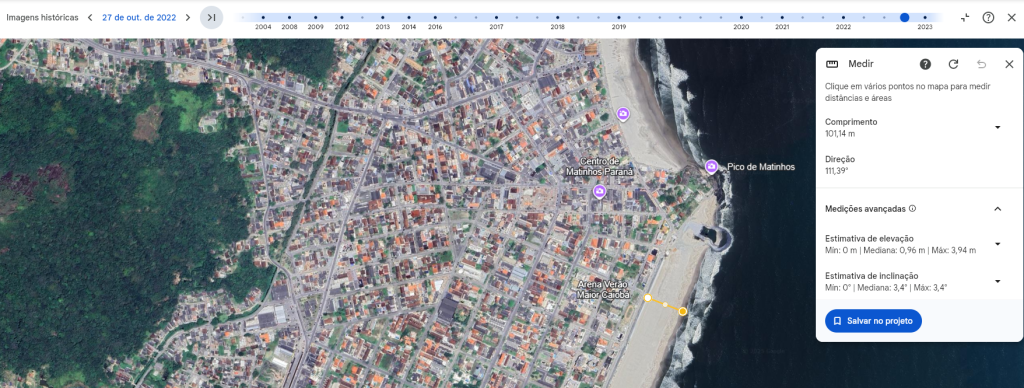Open help in the Medir panel
The width and height of the screenshot is (1024, 388).
point(925,64)
